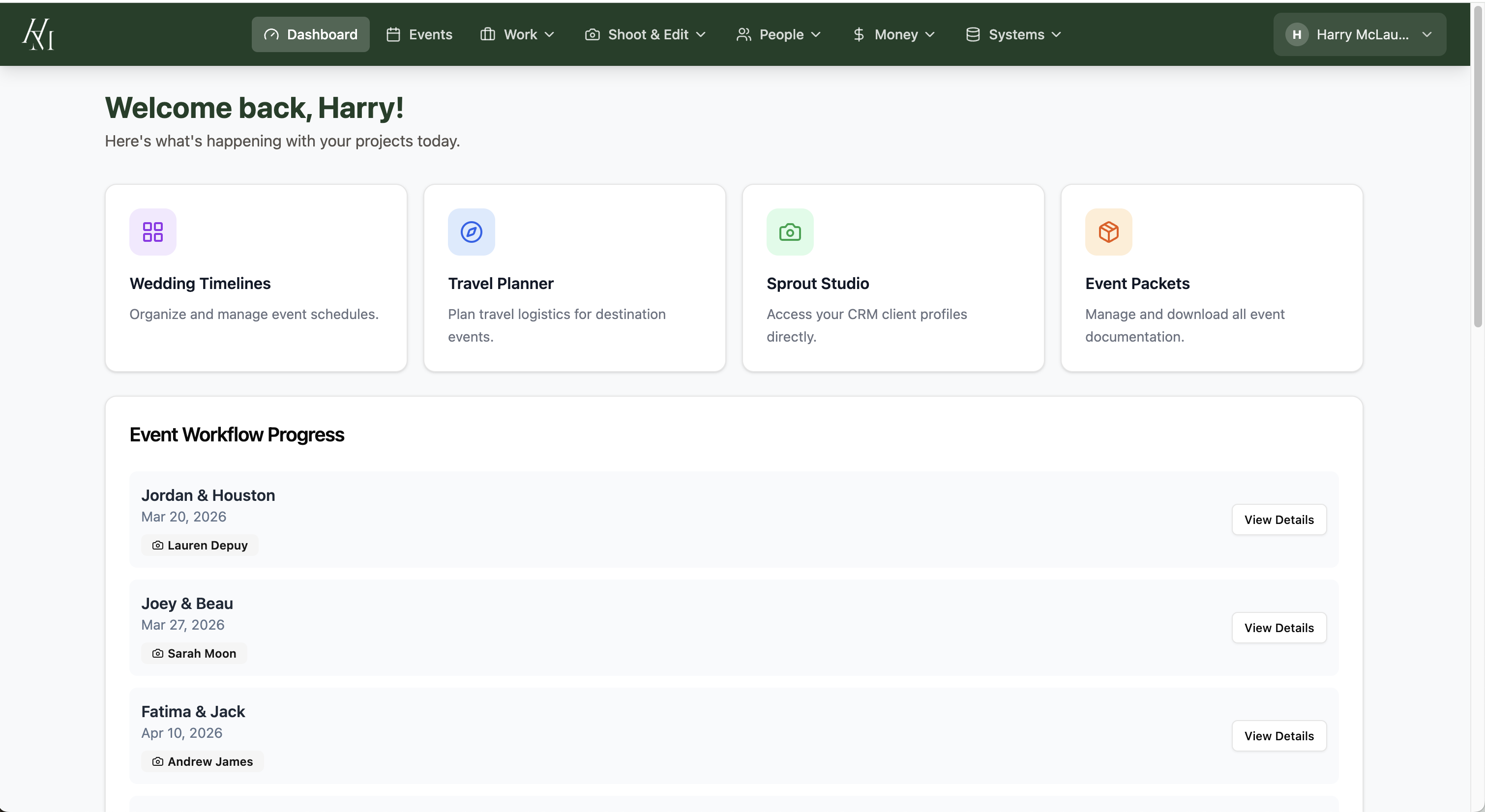
Task: Click 'Manage and download all event documentation.' text
Action: (x=1185, y=325)
